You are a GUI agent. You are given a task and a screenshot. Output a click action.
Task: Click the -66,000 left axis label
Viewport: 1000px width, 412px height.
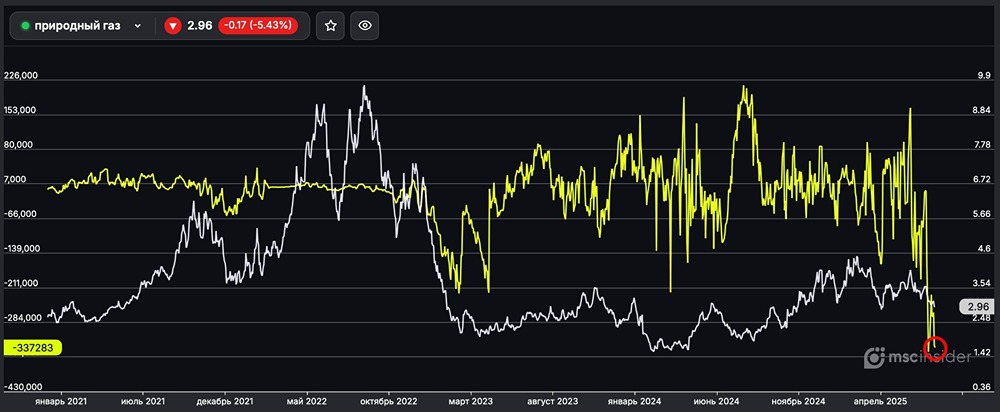point(22,214)
